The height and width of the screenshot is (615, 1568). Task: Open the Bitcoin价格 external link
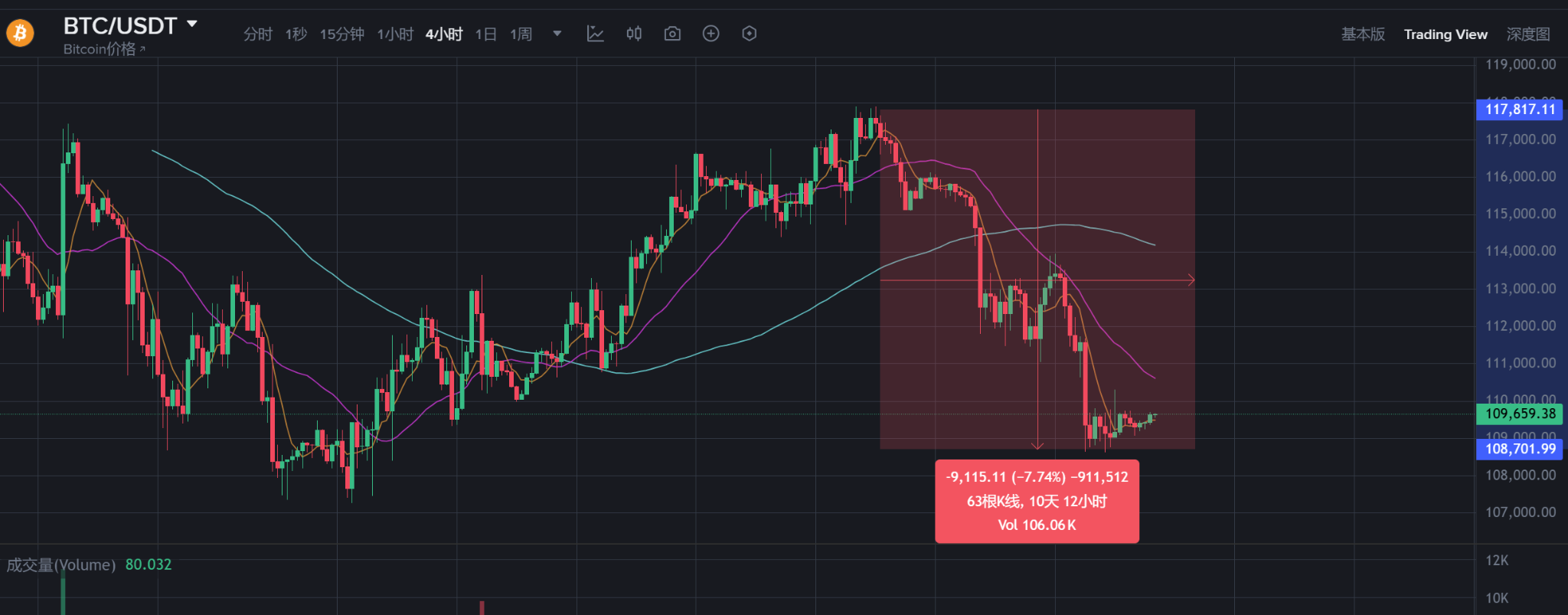104,49
